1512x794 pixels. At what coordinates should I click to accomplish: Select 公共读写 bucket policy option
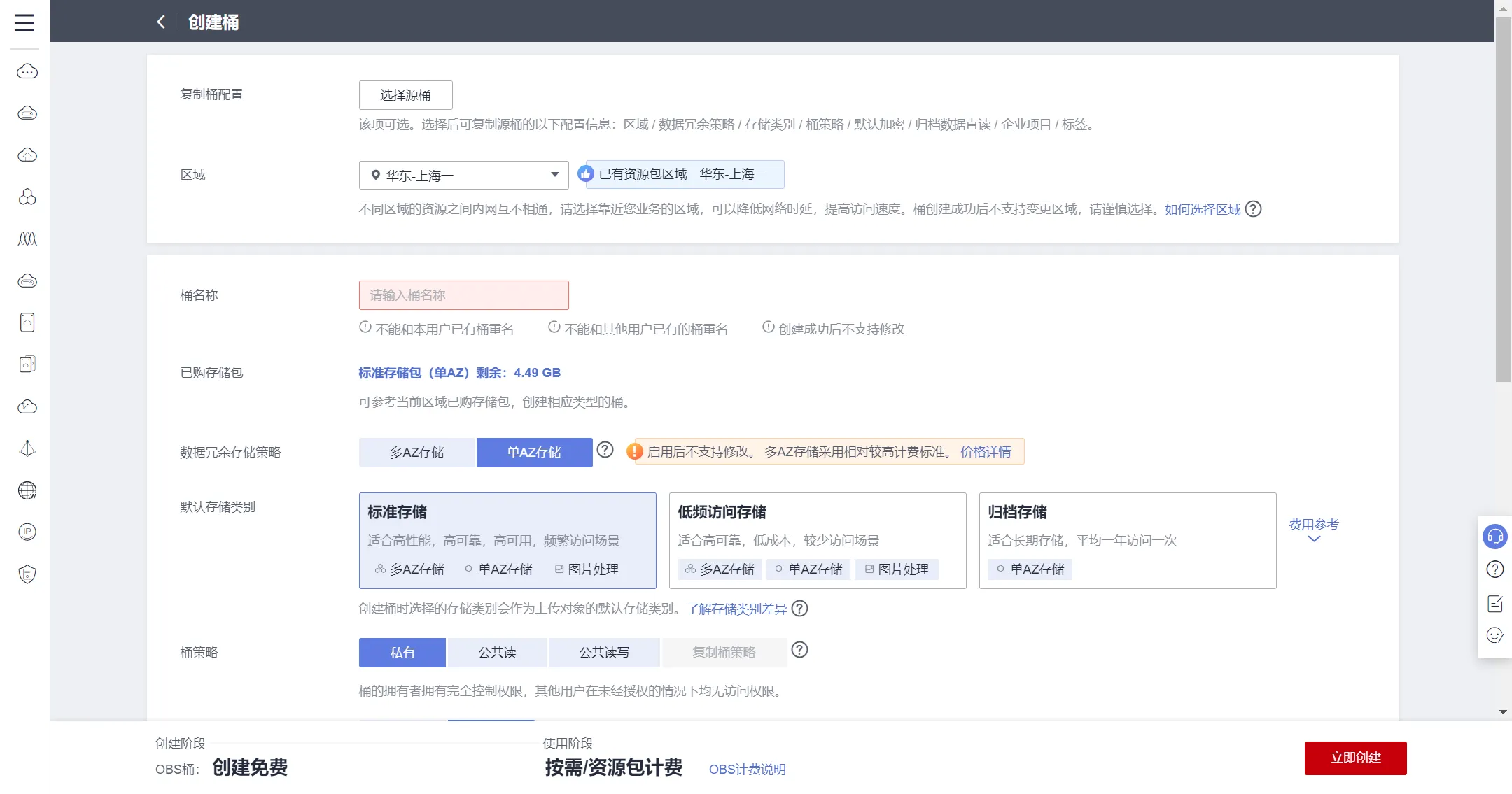point(603,653)
